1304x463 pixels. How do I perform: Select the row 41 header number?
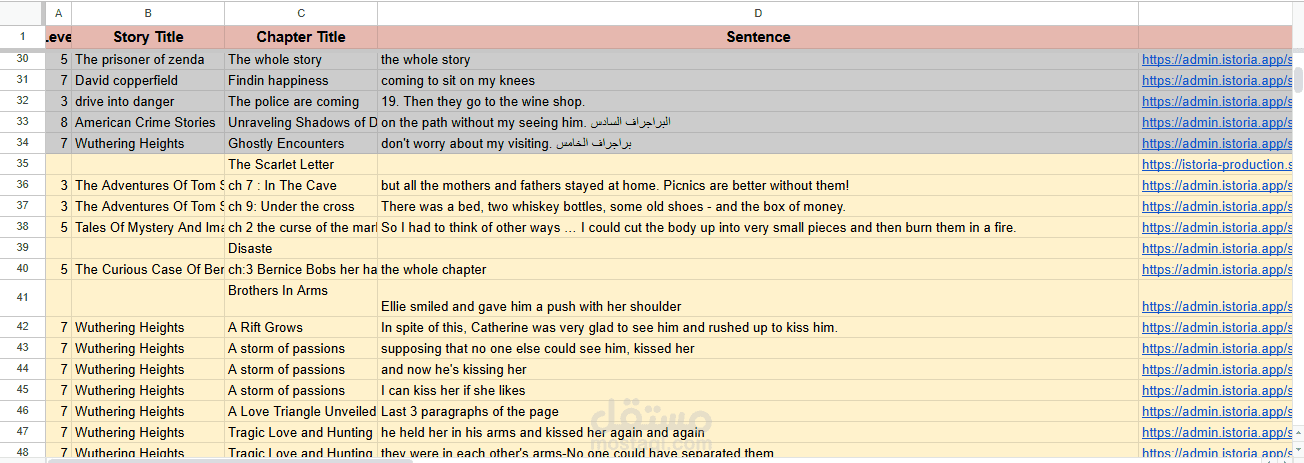pos(22,298)
